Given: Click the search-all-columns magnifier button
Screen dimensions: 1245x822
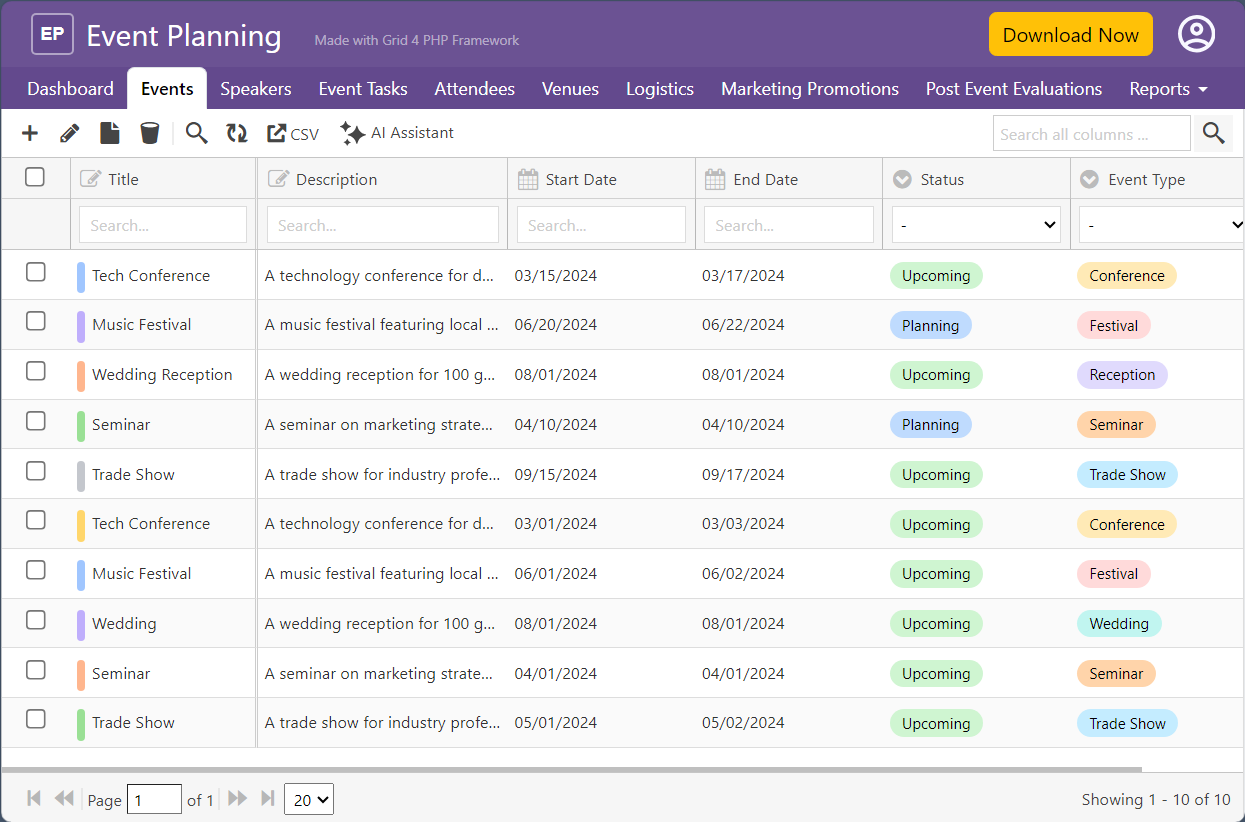Looking at the screenshot, I should tap(1213, 133).
